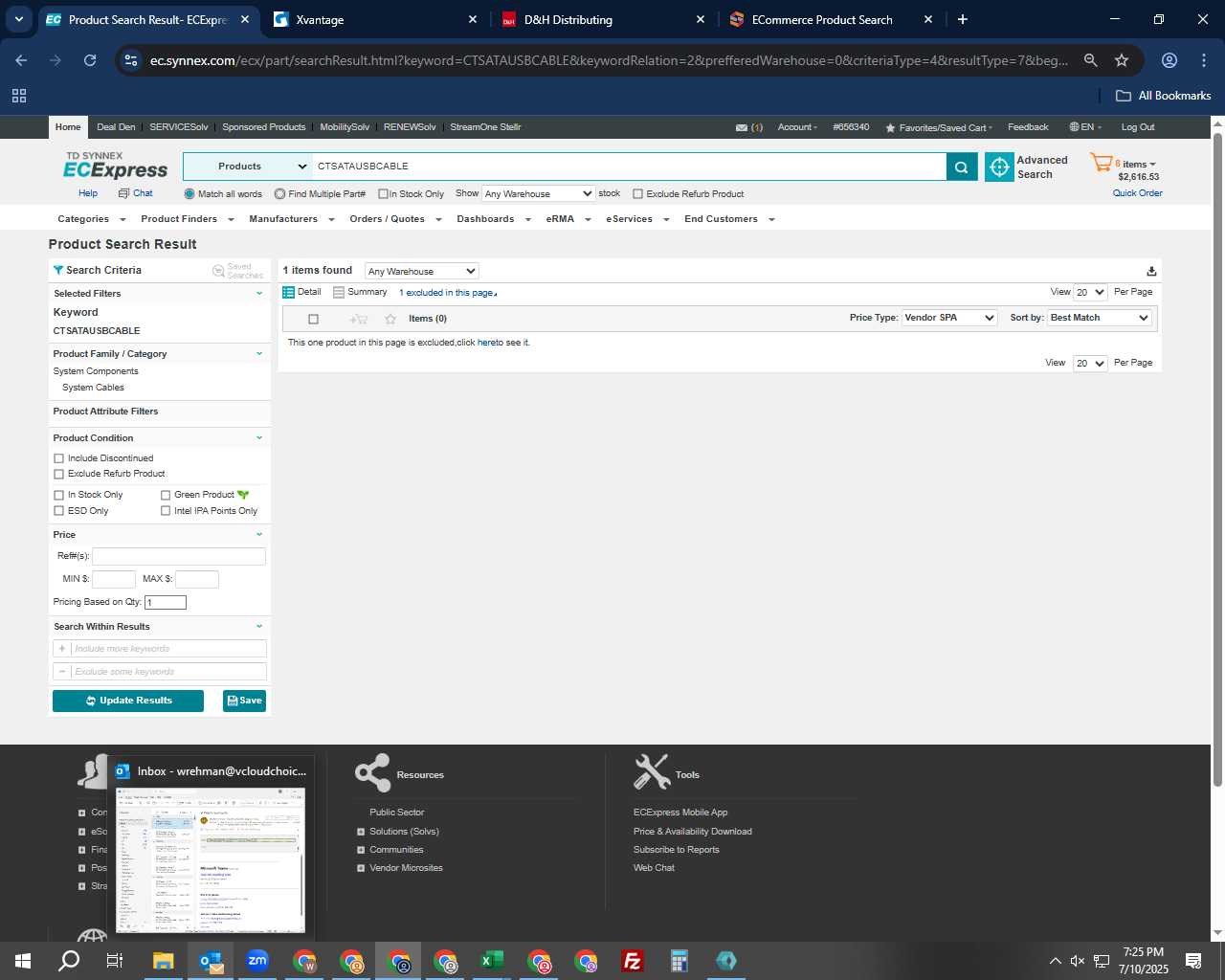This screenshot has width=1225, height=980.
Task: Open Chrome zoom magnifier icon in address bar
Action: coord(1090,60)
